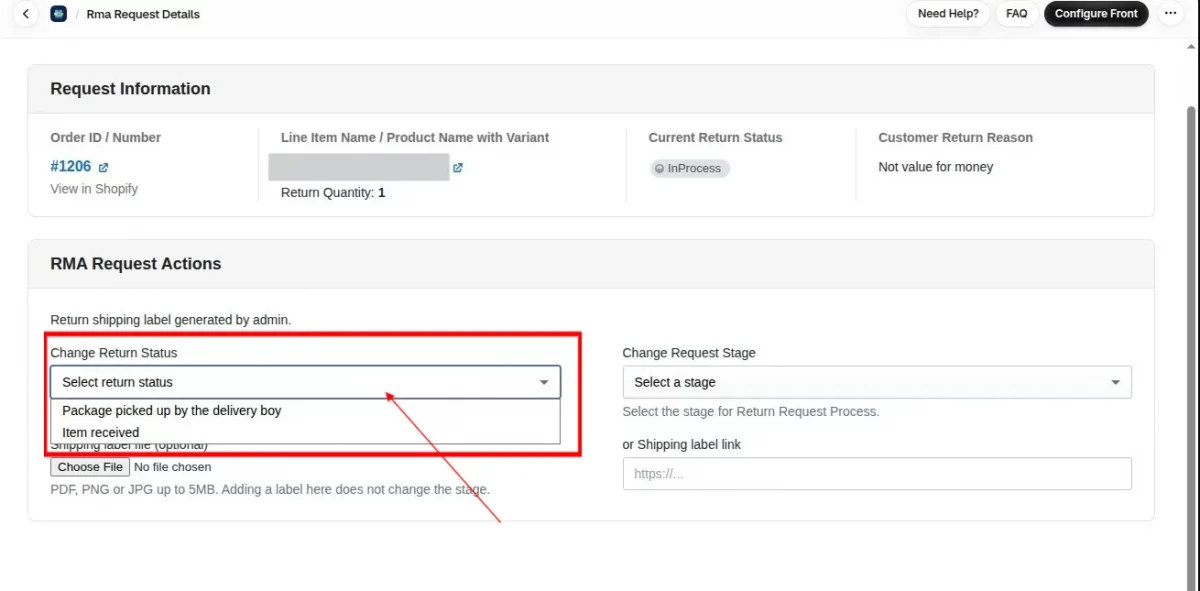This screenshot has width=1200, height=591.
Task: Open the #1206 order link
Action: [71, 167]
